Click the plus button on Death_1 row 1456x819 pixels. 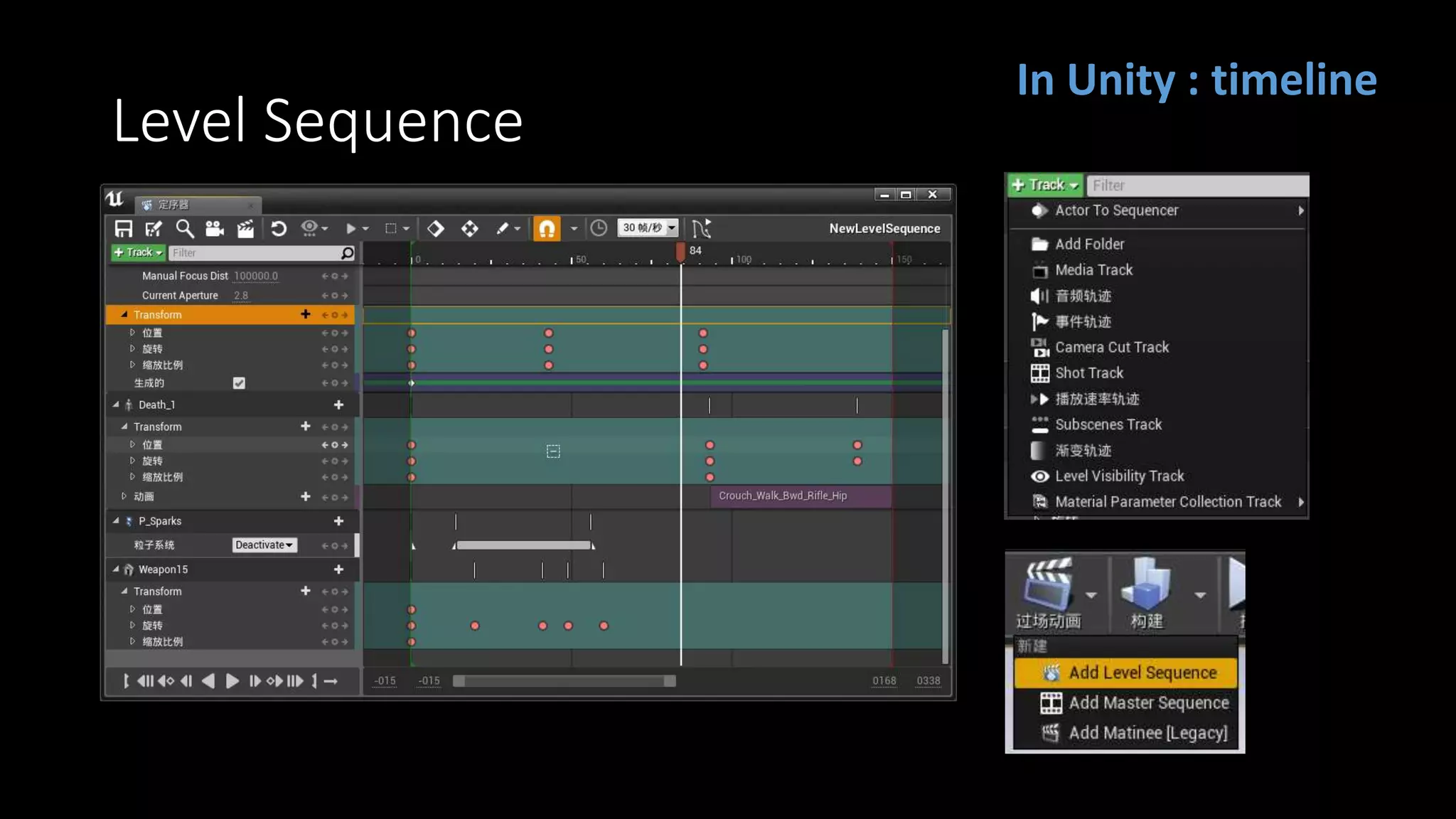338,405
